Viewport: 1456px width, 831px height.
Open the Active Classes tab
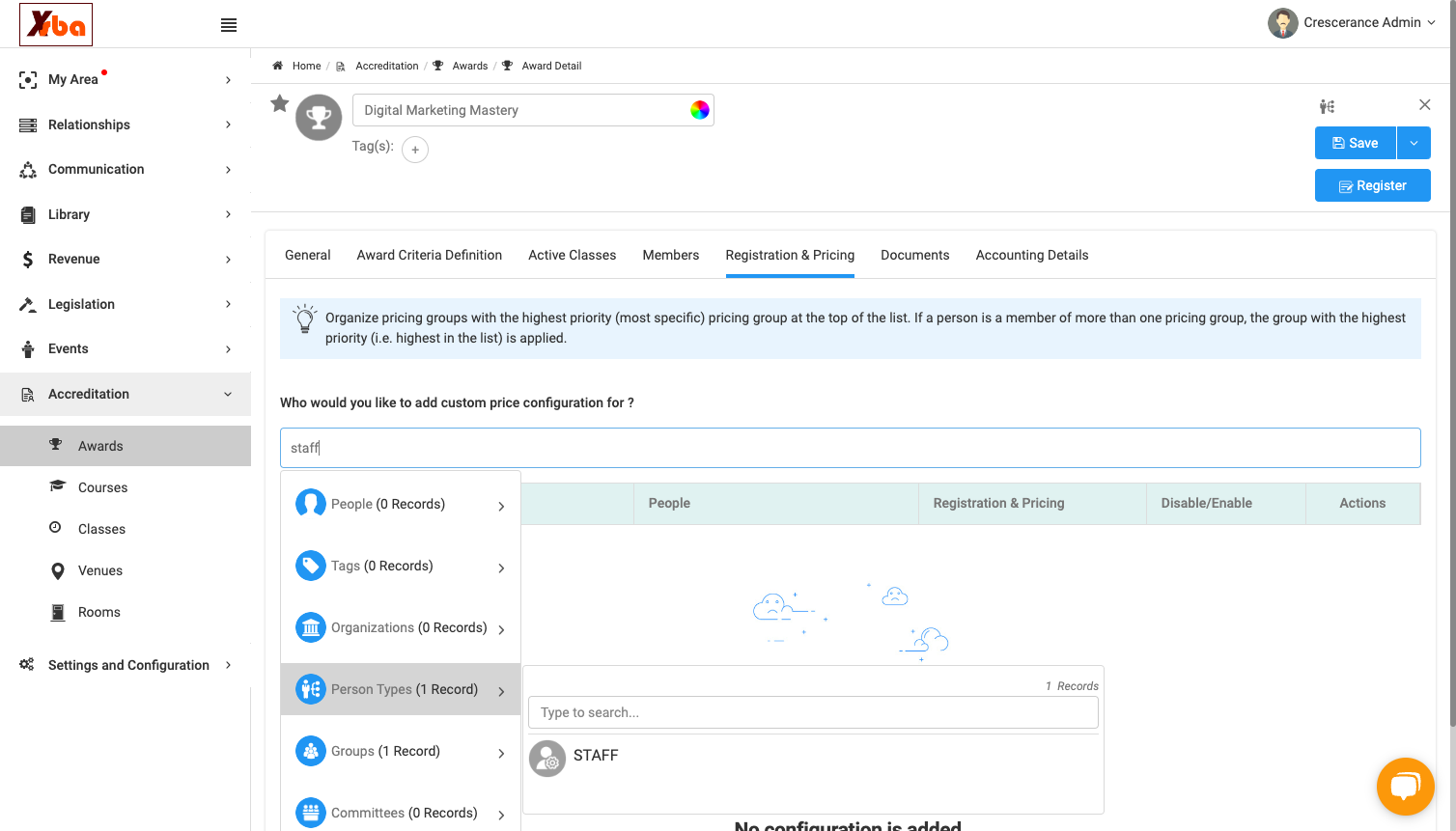pyautogui.click(x=572, y=255)
